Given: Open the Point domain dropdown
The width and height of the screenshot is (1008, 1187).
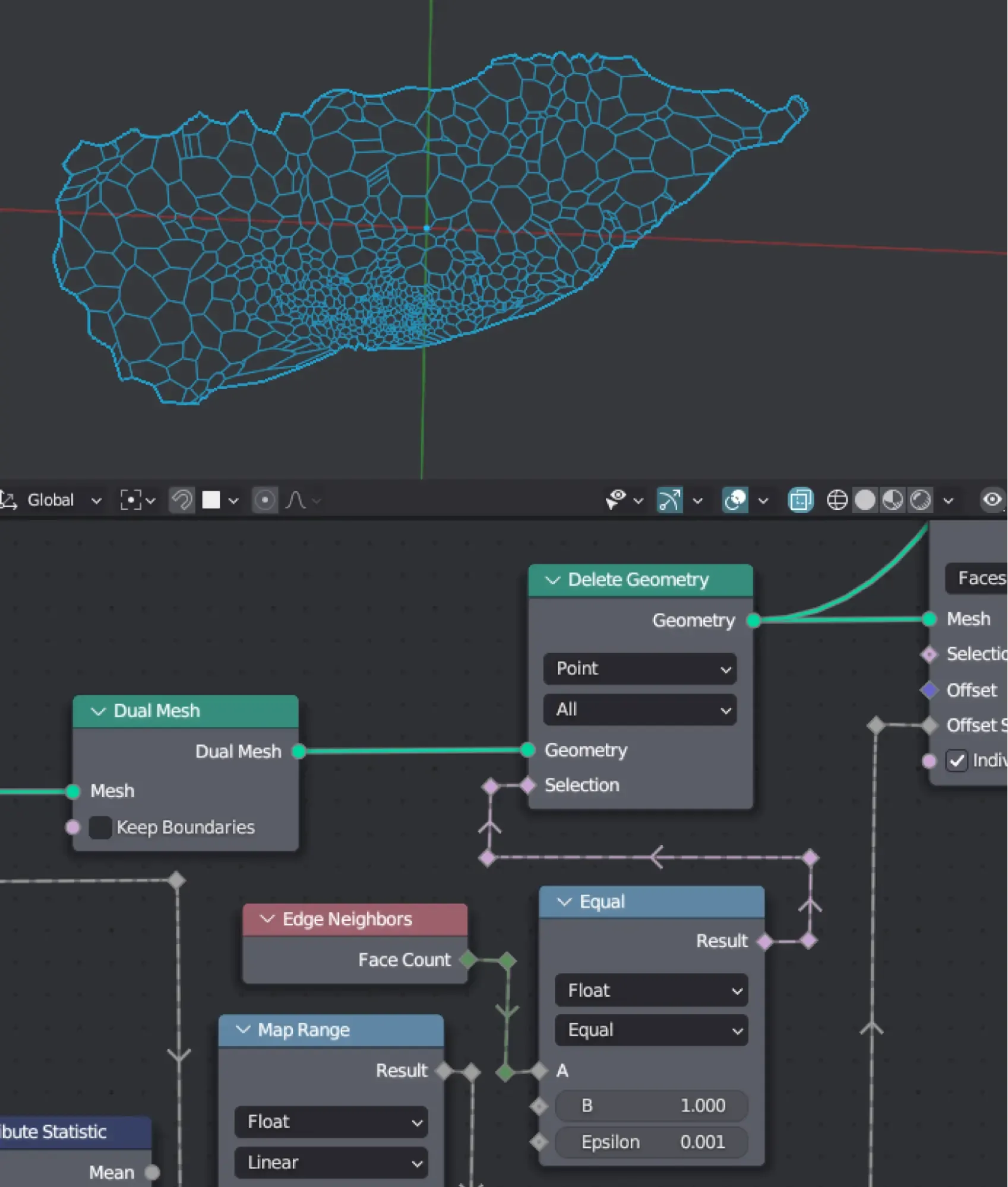Looking at the screenshot, I should pos(640,669).
